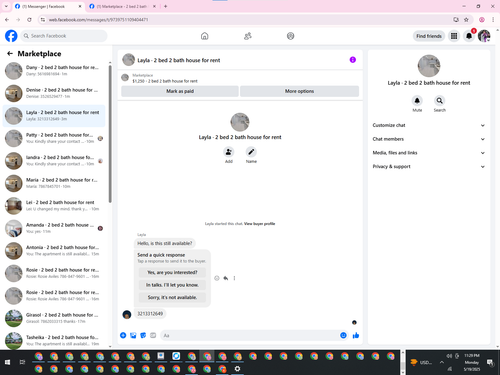Open Maria conversation in list

[54, 183]
